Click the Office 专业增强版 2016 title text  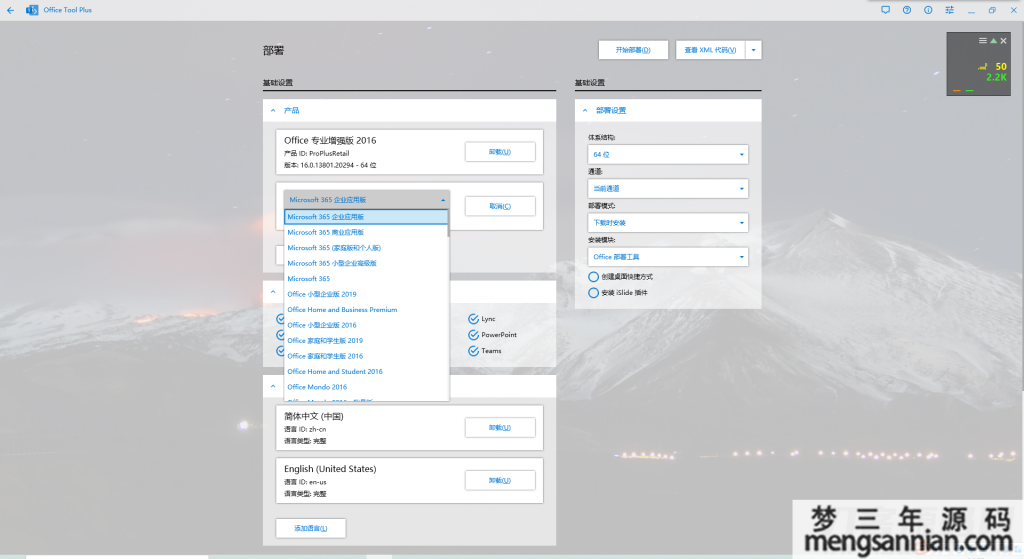pos(330,140)
